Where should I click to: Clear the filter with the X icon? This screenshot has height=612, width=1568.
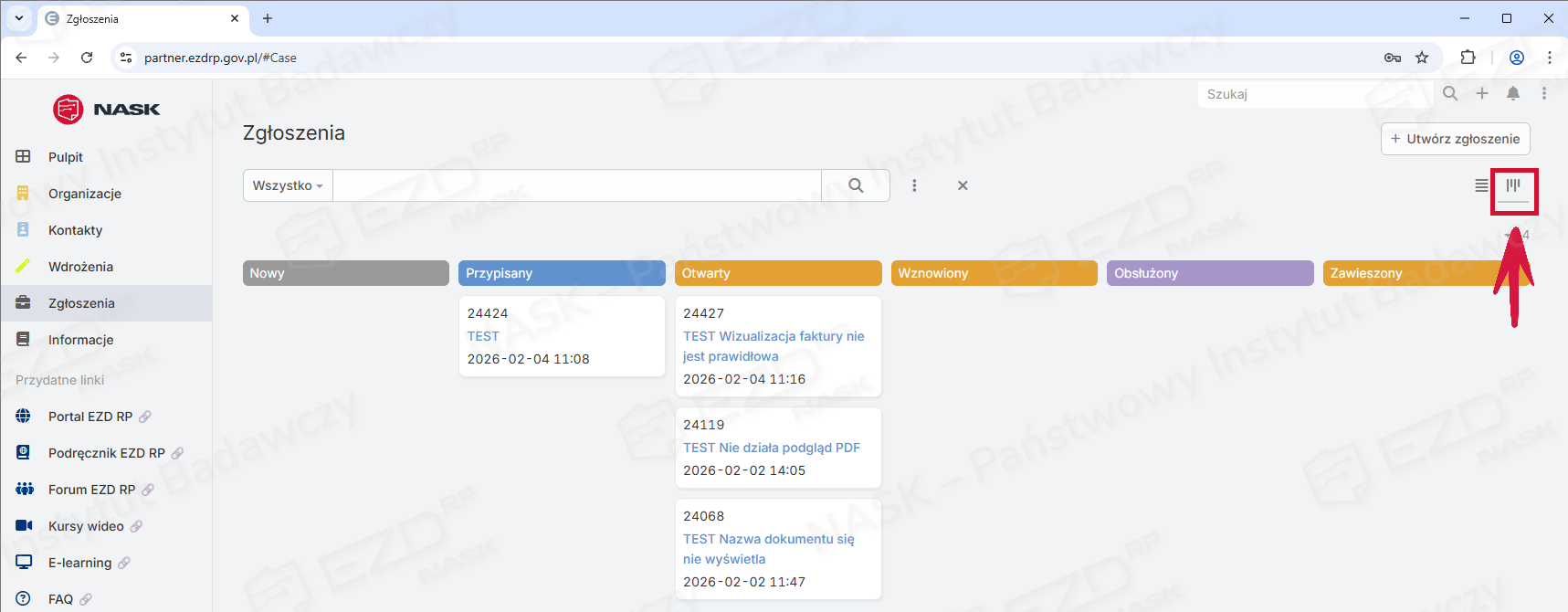pos(963,185)
